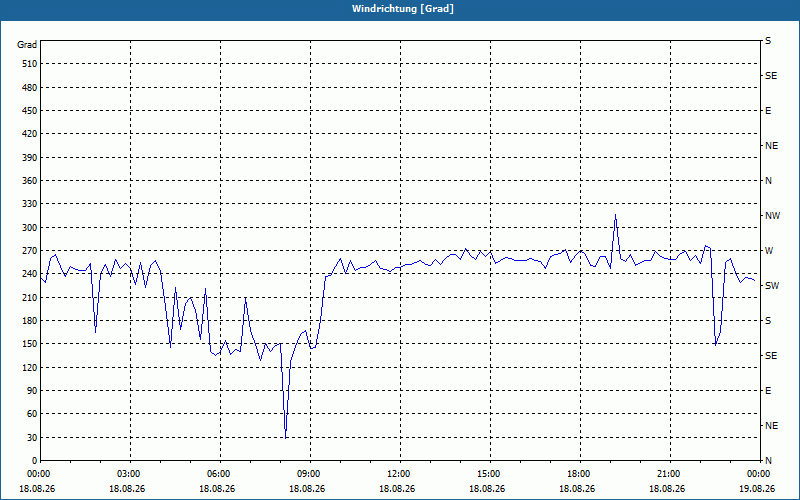Click the 15:00 time axis label
The image size is (800, 500).
pos(488,474)
